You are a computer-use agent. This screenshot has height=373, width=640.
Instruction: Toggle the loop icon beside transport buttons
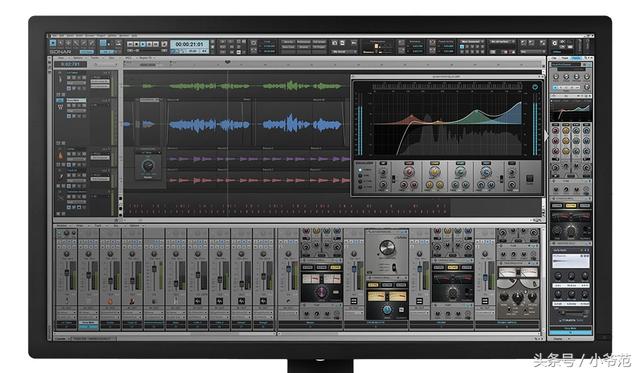(x=164, y=44)
